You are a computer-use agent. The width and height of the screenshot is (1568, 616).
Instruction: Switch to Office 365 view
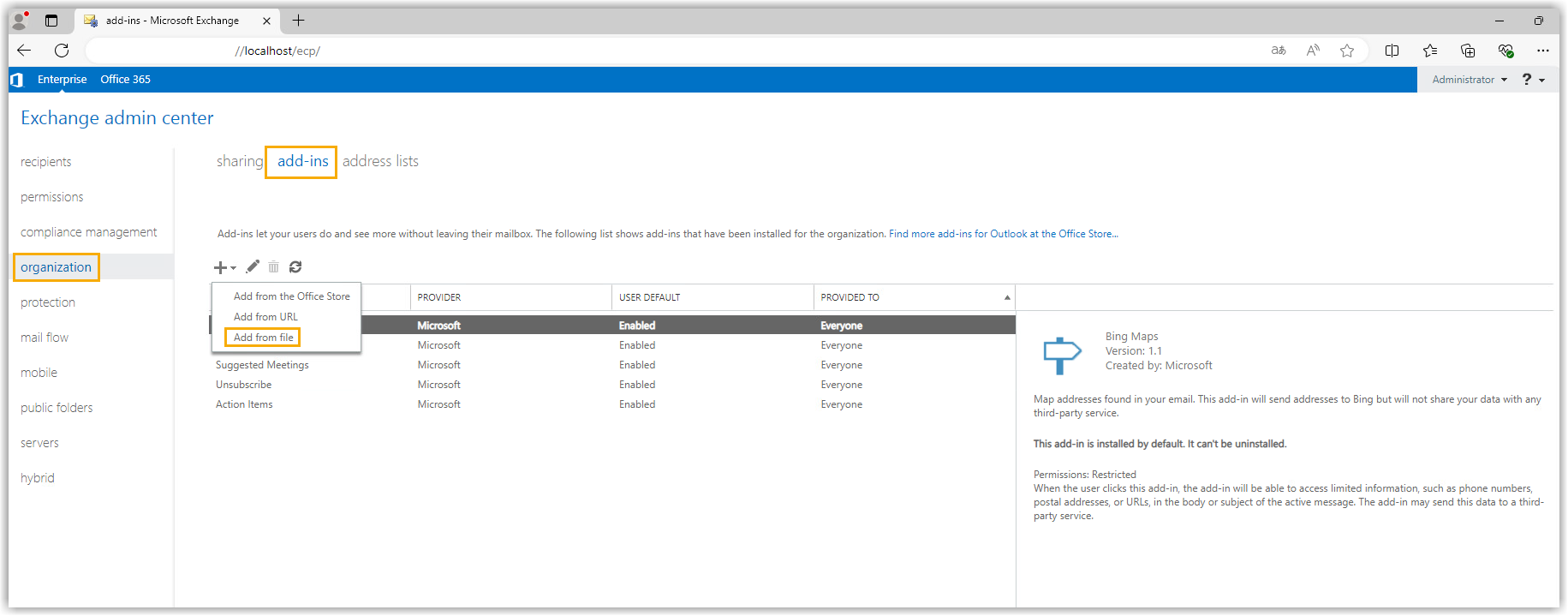[125, 80]
